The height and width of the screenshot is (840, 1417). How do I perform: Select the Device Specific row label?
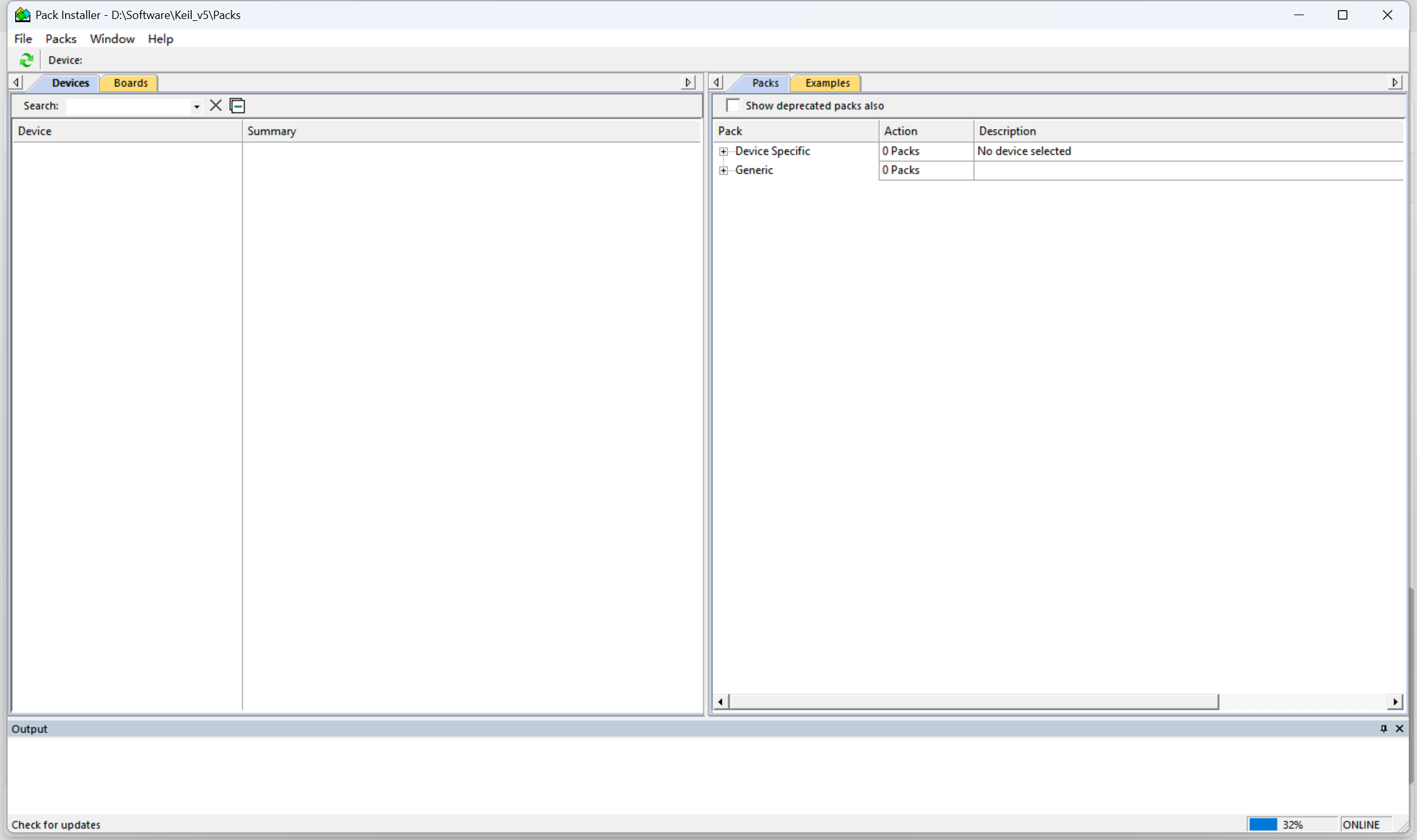tap(772, 151)
